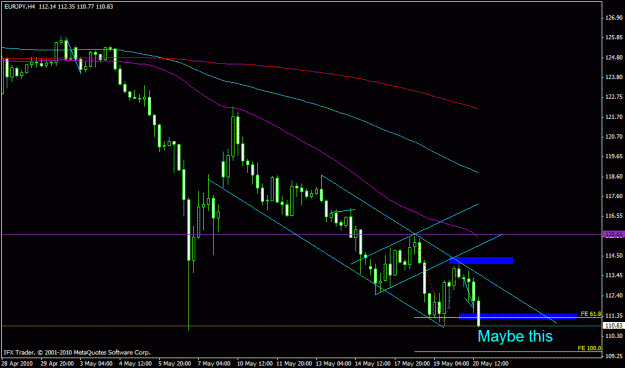
Task: Click the IFX Trader MetaQuotes copyright text
Action: pos(77,352)
